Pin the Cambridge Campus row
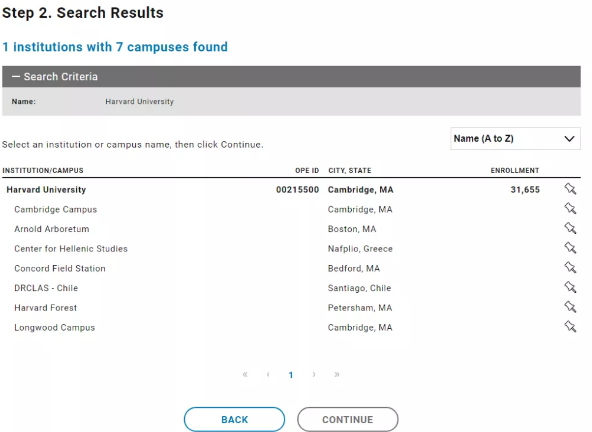Screen dimensions: 592x432 pos(570,208)
